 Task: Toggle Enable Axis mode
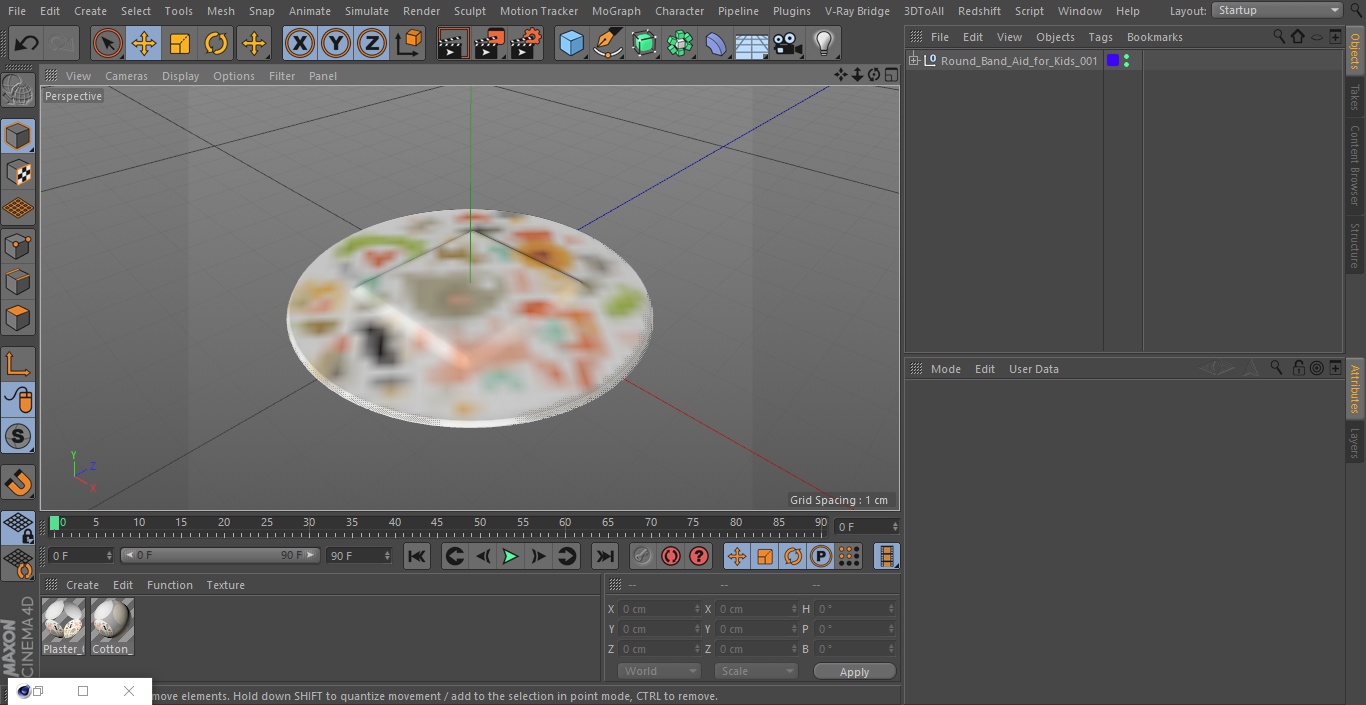[x=18, y=364]
